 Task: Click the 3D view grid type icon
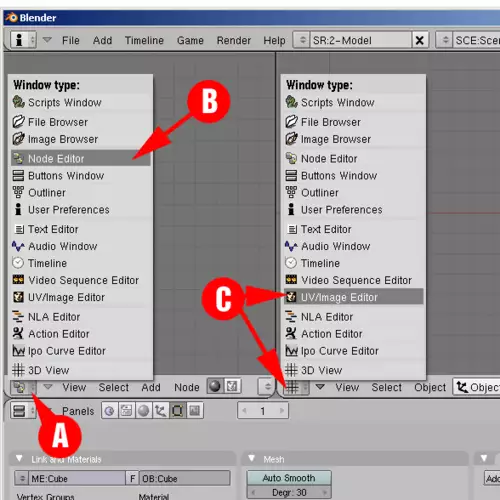292,387
